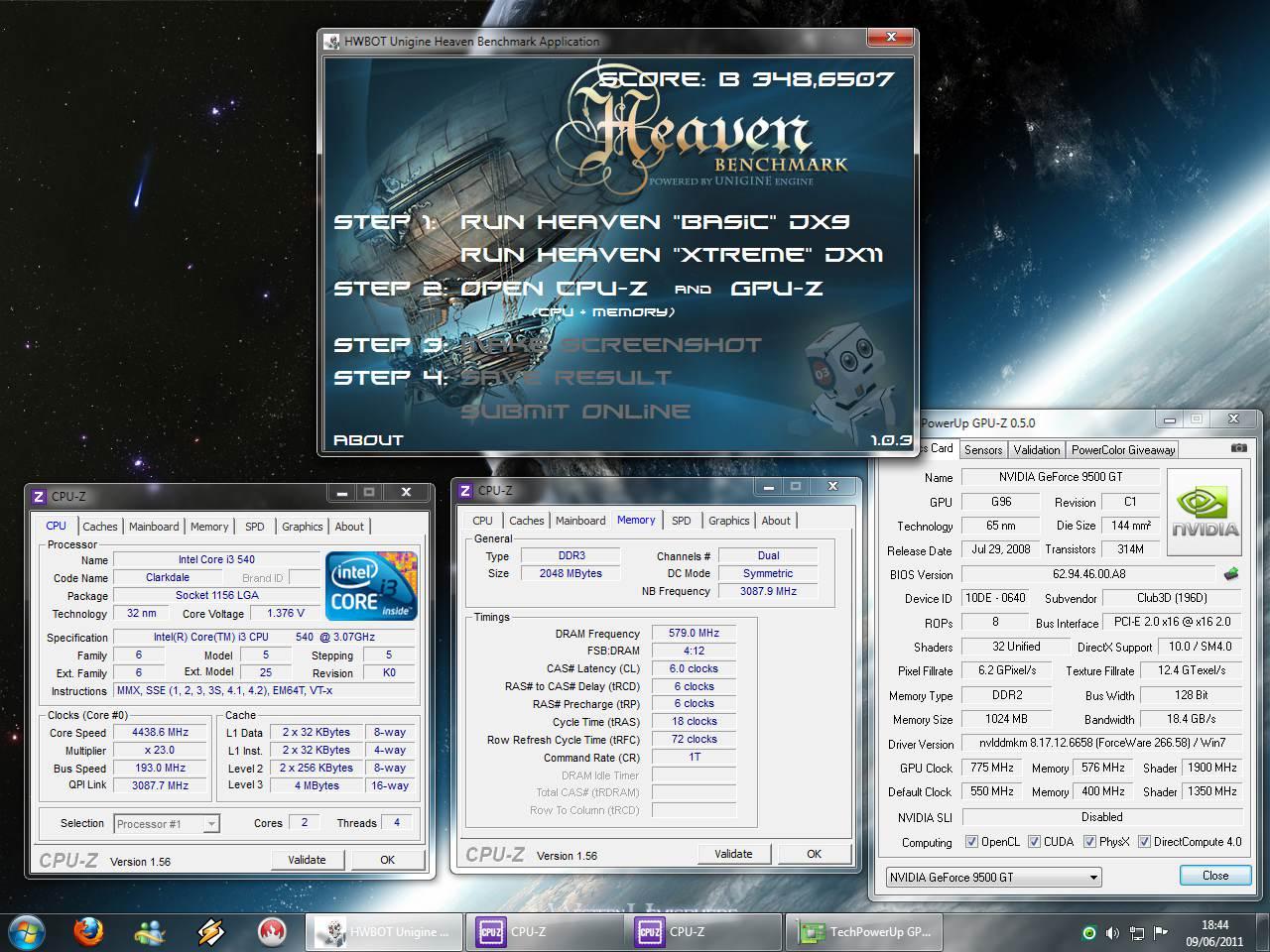Launch Firefox from the taskbar
This screenshot has width=1270, height=952.
(89, 932)
